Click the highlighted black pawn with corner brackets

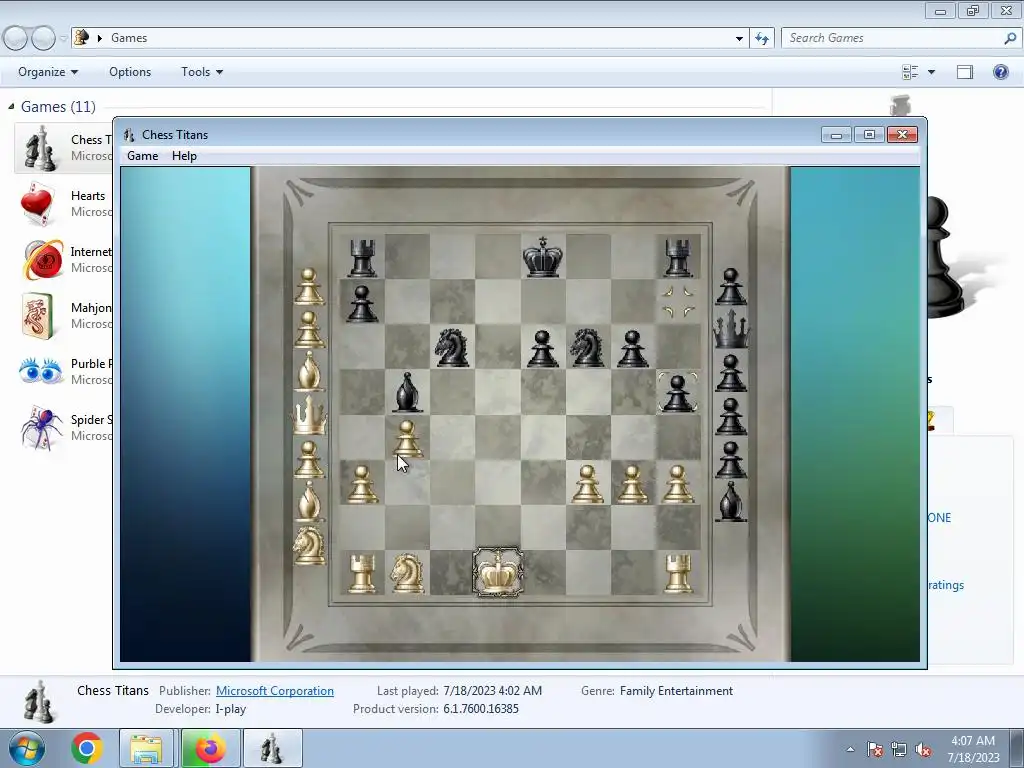pyautogui.click(x=678, y=392)
